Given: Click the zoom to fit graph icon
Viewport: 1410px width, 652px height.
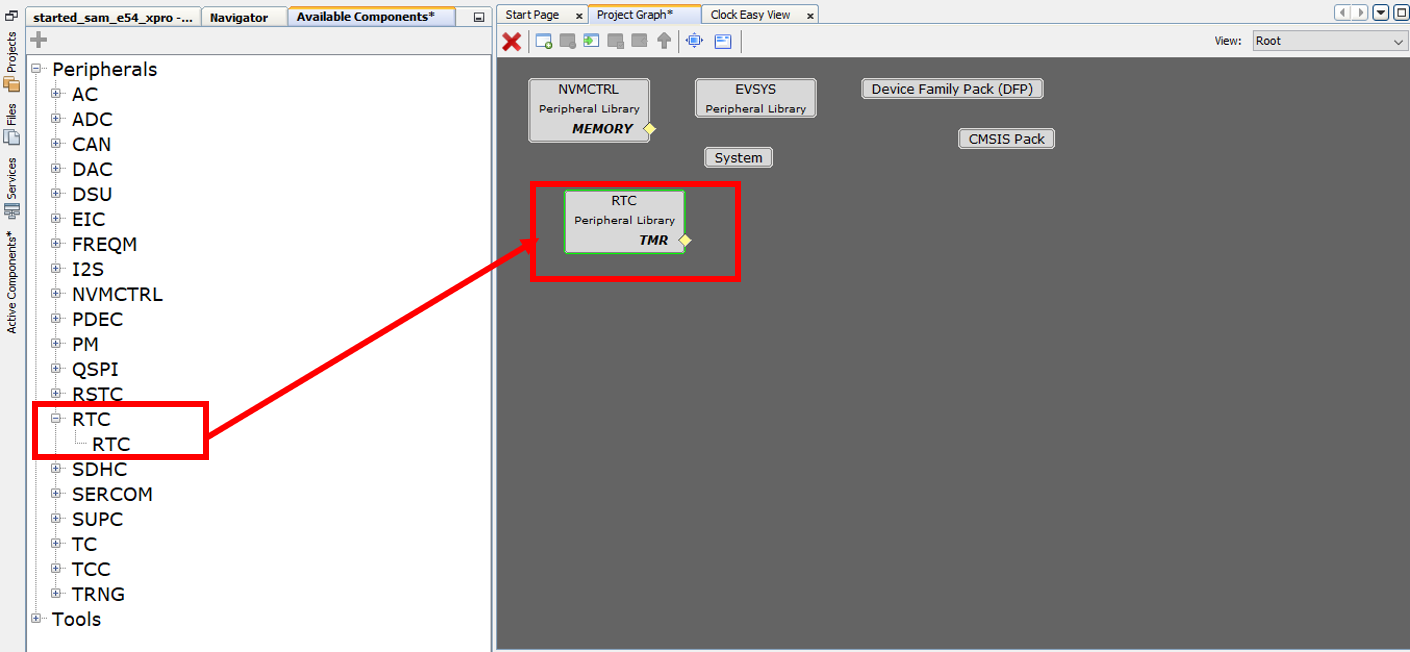Looking at the screenshot, I should [693, 42].
